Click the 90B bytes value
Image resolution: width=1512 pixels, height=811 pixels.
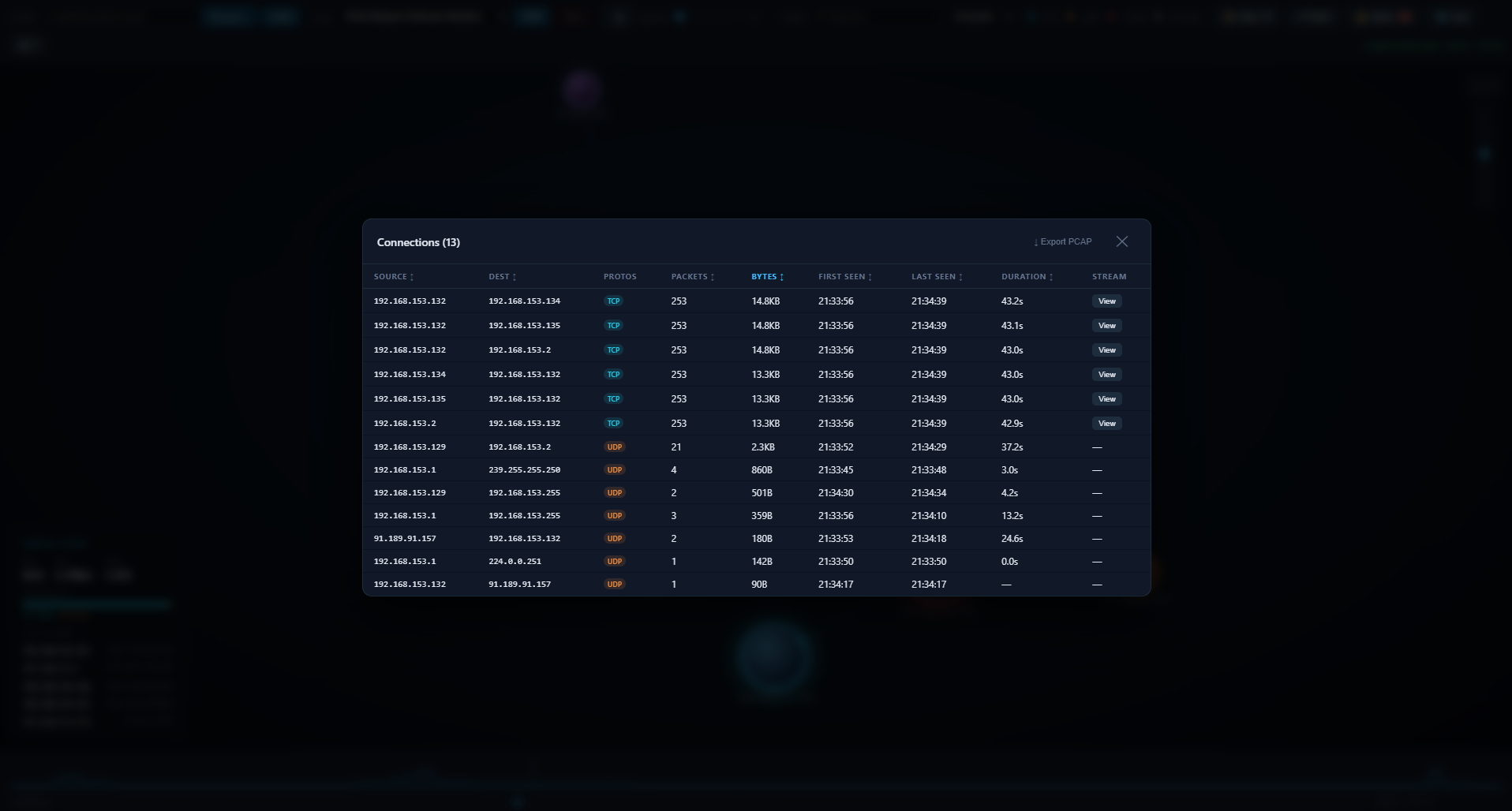point(759,585)
